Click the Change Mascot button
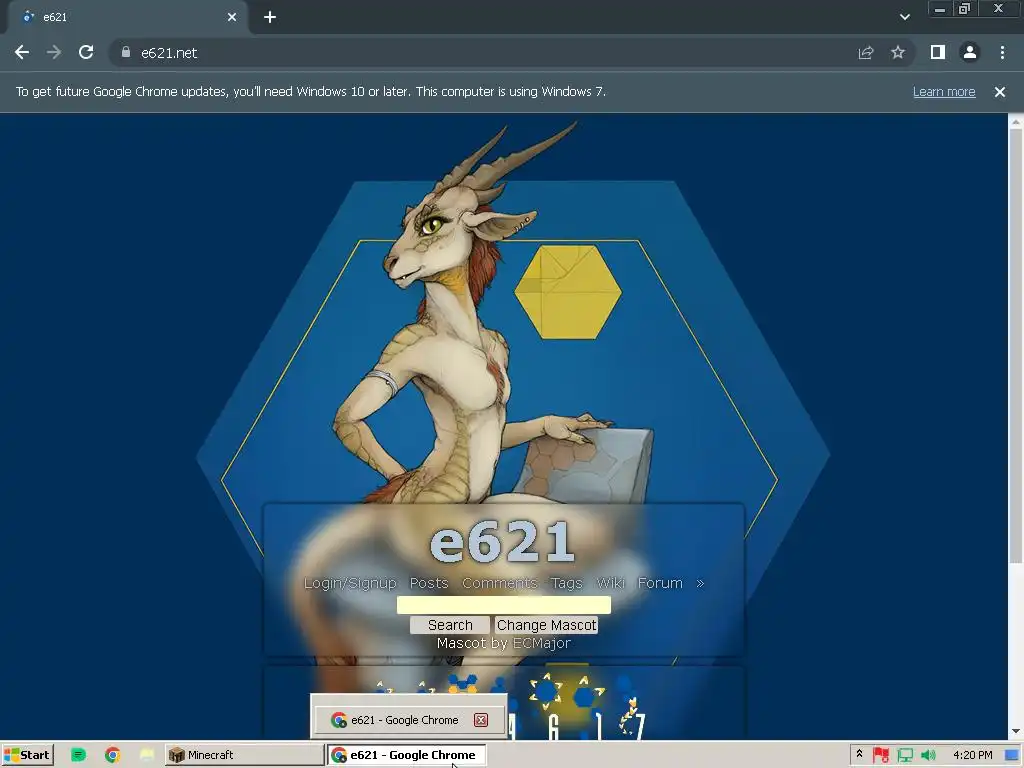 (547, 625)
